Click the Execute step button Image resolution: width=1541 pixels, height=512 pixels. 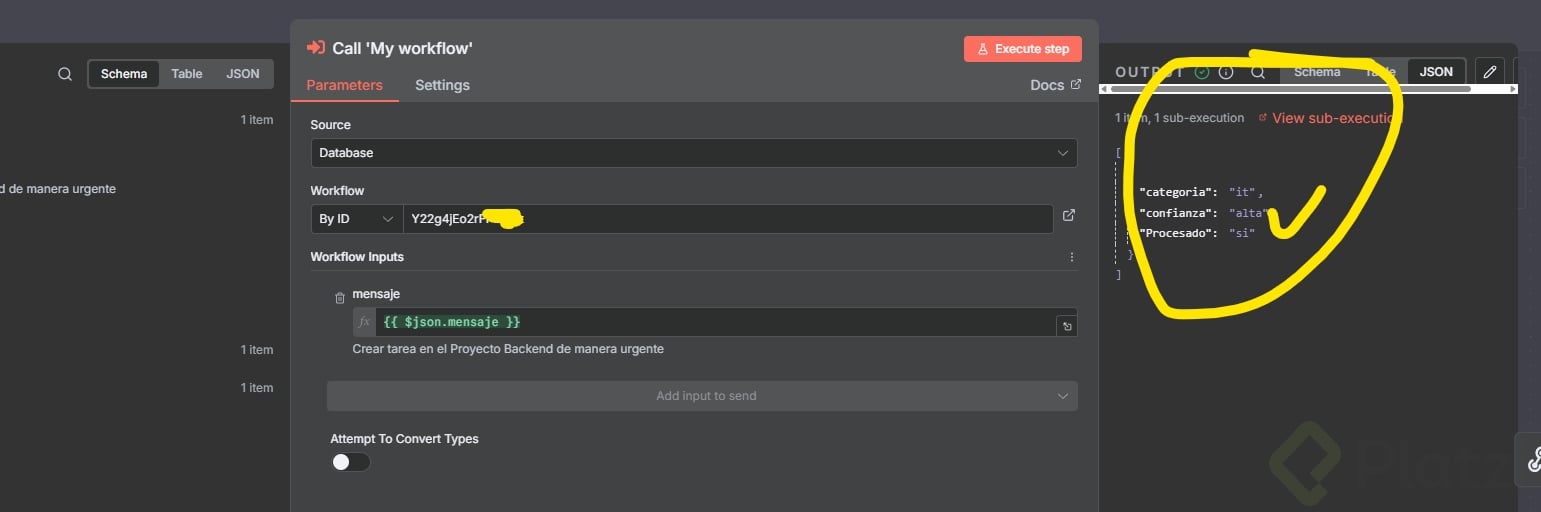click(x=1022, y=49)
